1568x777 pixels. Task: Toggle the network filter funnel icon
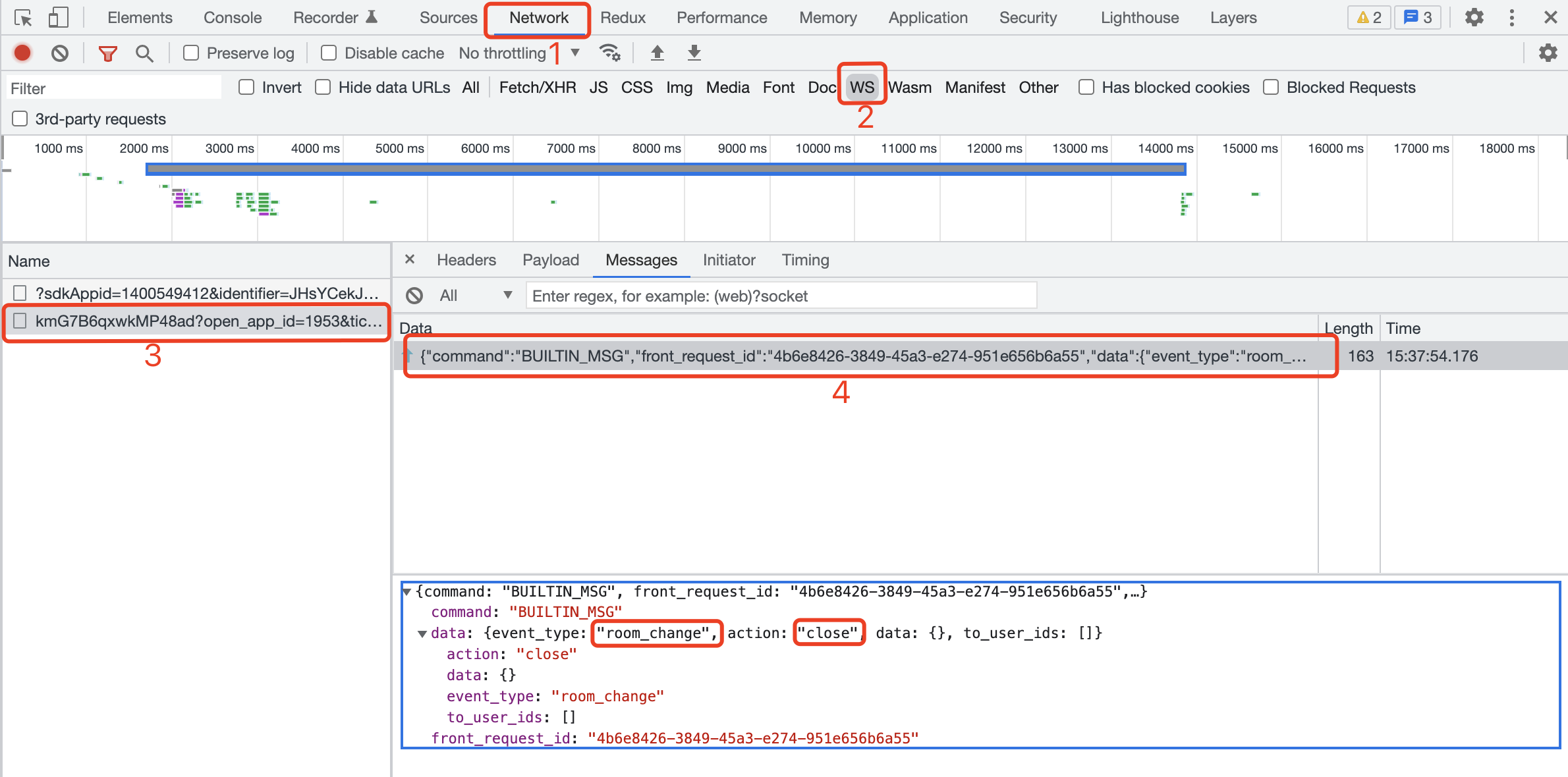(107, 53)
